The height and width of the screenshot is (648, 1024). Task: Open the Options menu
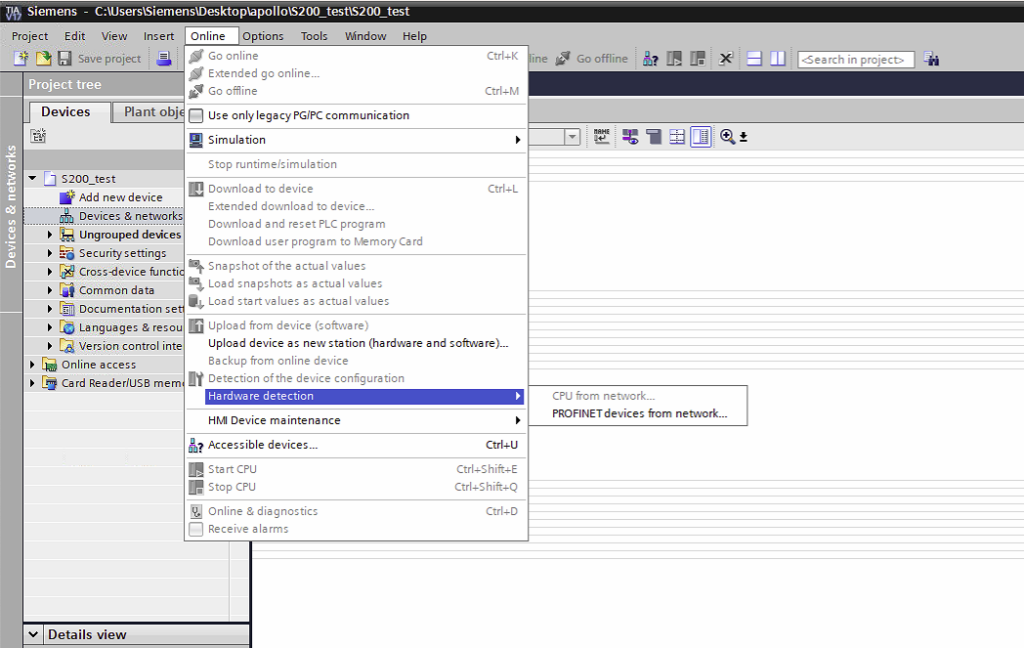(263, 36)
